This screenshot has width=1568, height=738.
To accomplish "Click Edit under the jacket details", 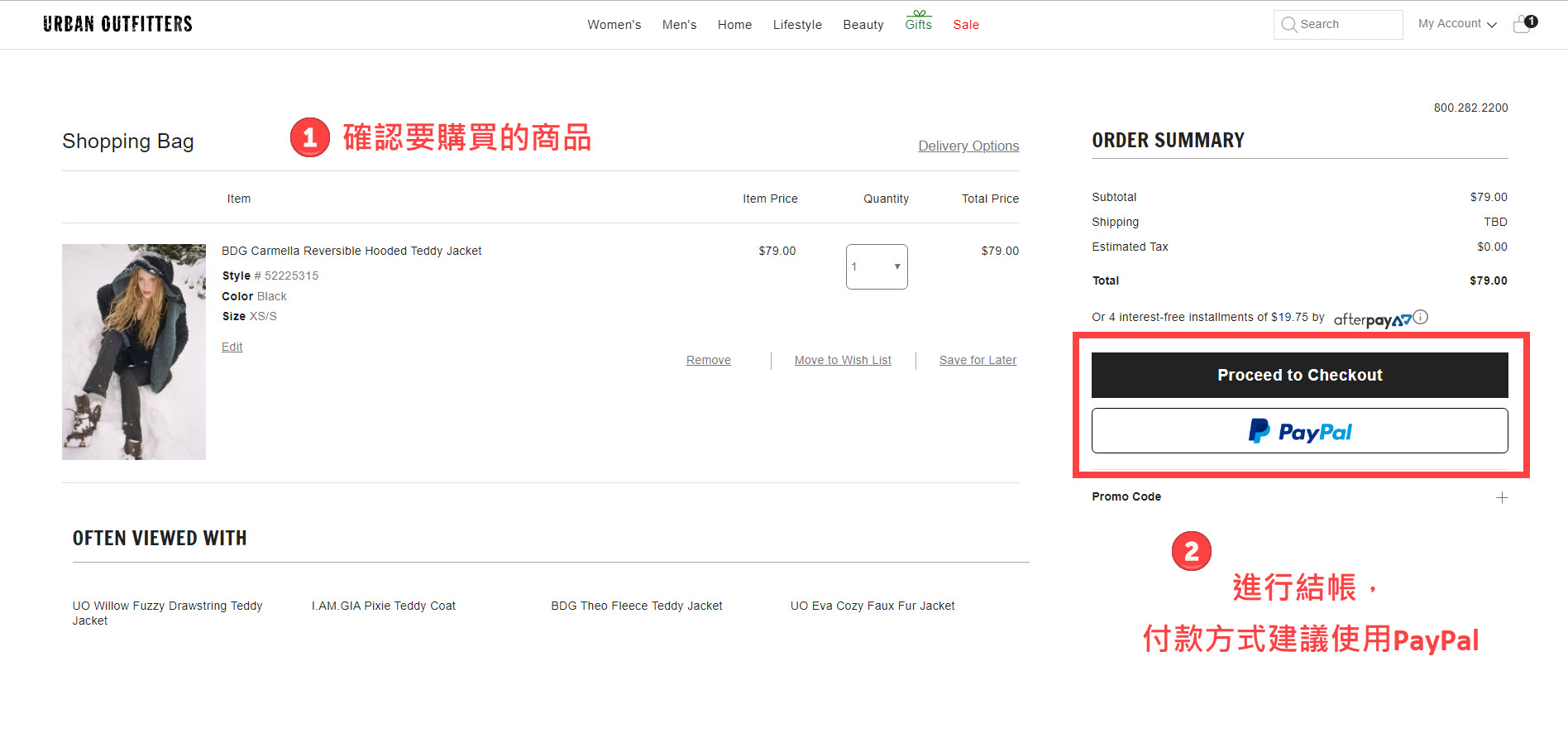I will coord(232,347).
